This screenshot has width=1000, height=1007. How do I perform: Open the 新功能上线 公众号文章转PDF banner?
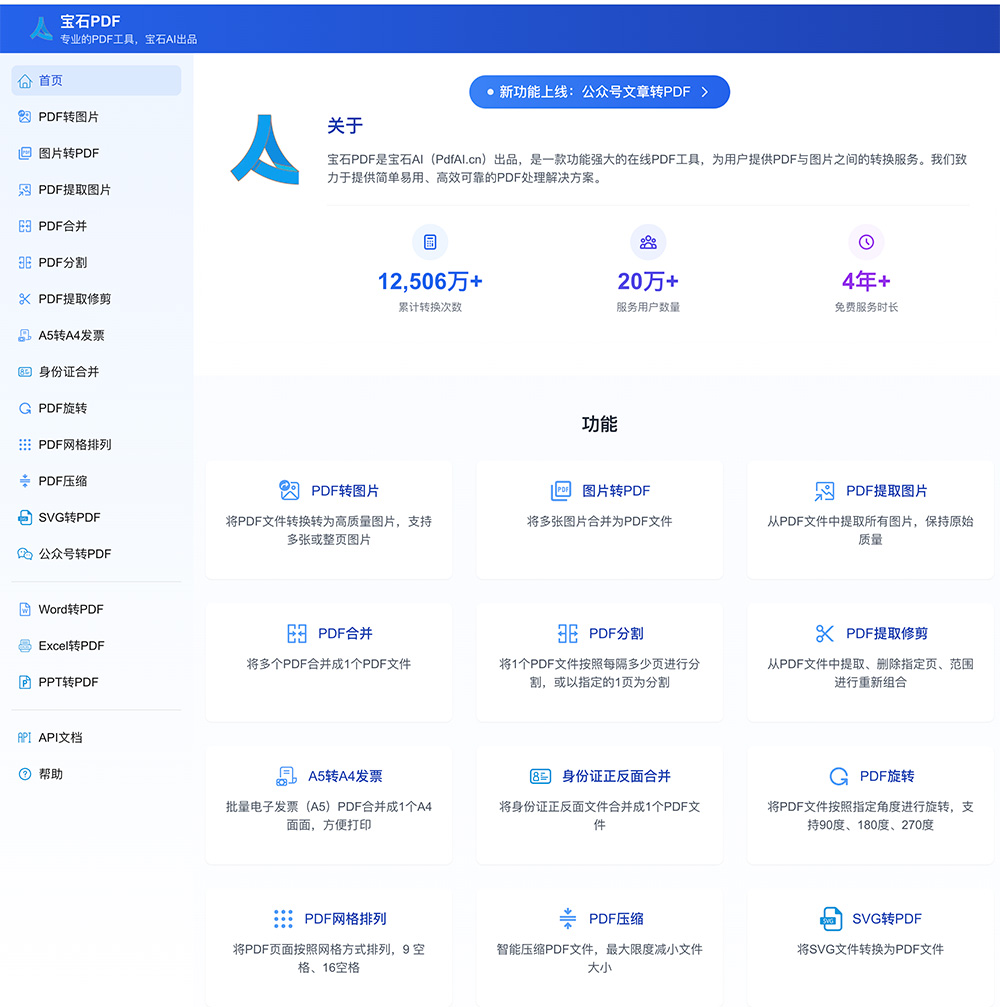(x=598, y=91)
